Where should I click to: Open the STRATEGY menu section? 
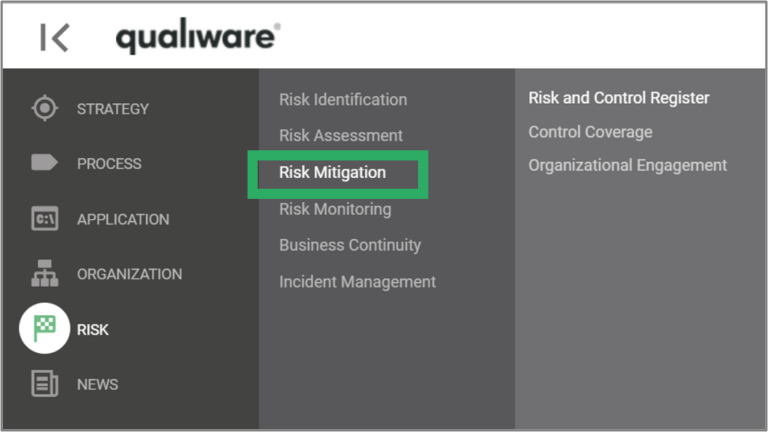(x=112, y=109)
